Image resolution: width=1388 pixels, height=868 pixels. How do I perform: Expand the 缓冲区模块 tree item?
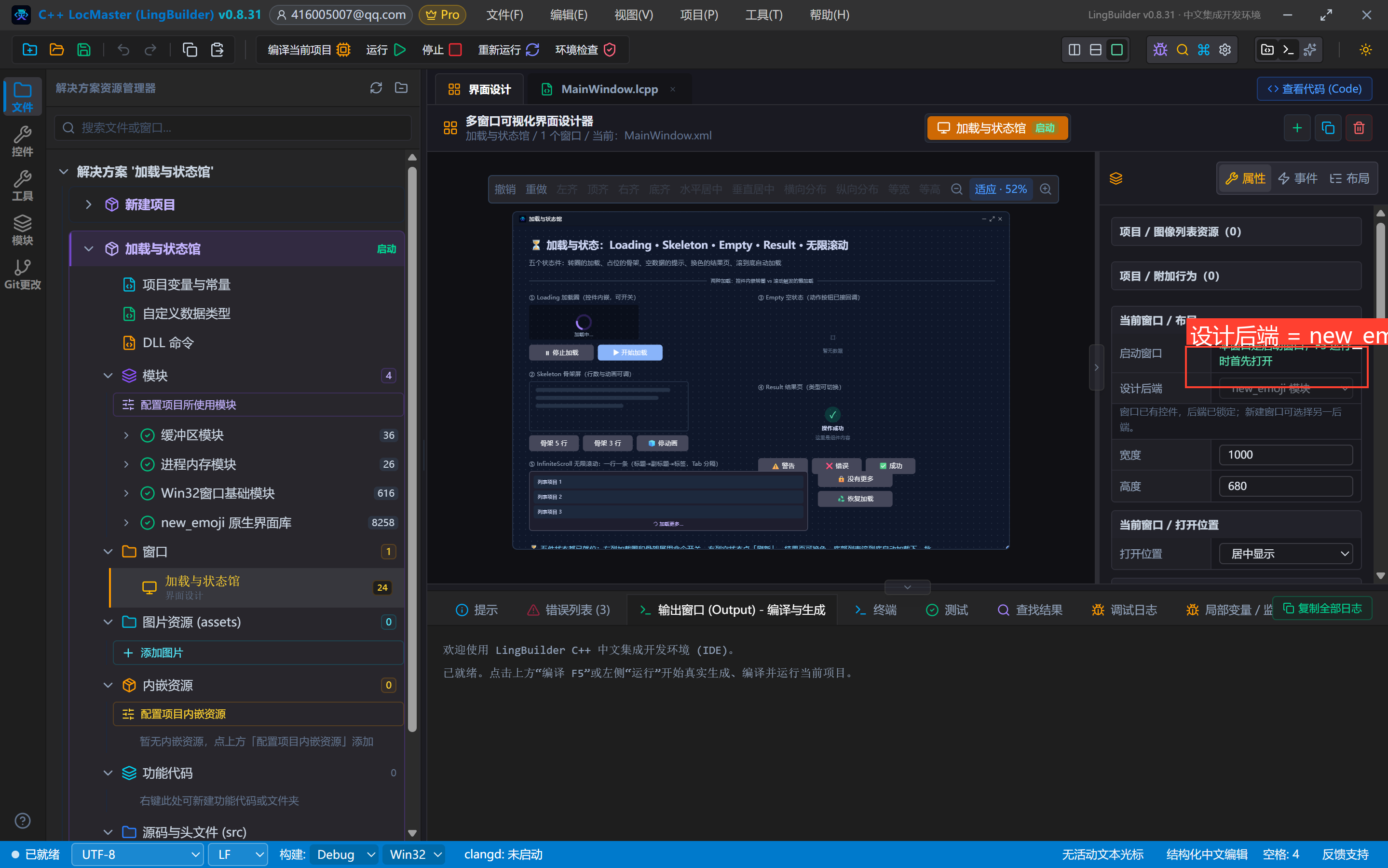tap(126, 435)
